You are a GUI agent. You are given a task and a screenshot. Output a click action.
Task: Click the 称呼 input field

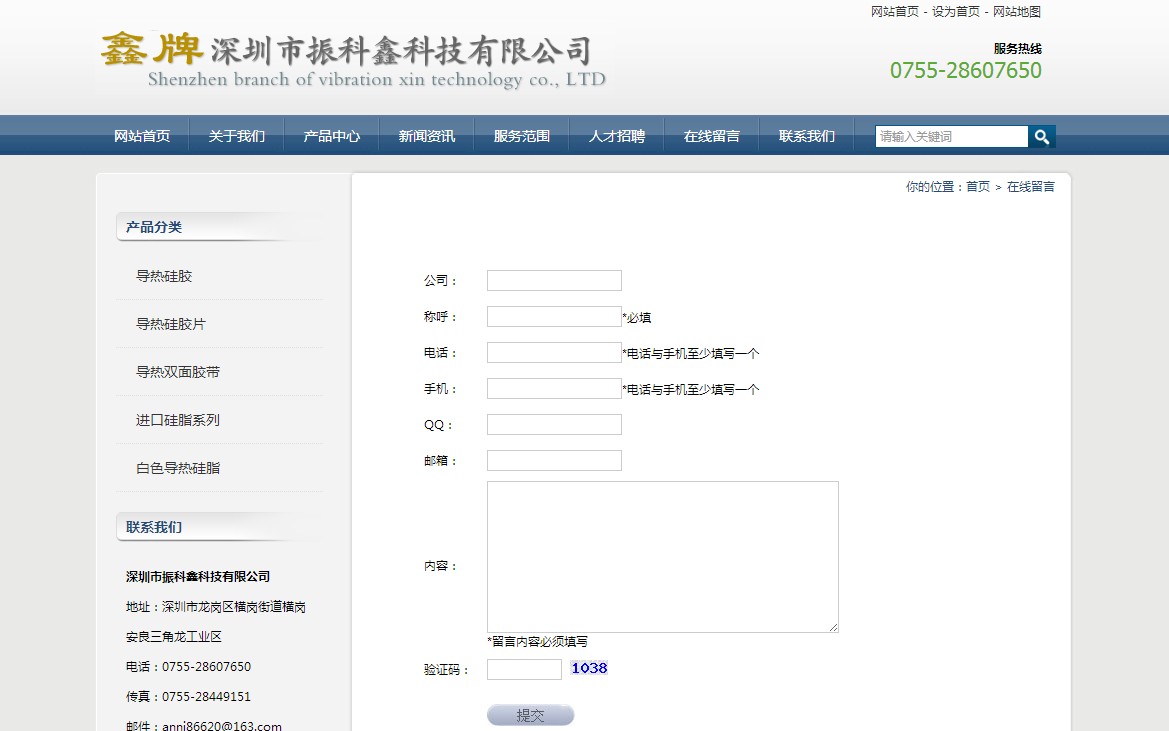tap(554, 317)
